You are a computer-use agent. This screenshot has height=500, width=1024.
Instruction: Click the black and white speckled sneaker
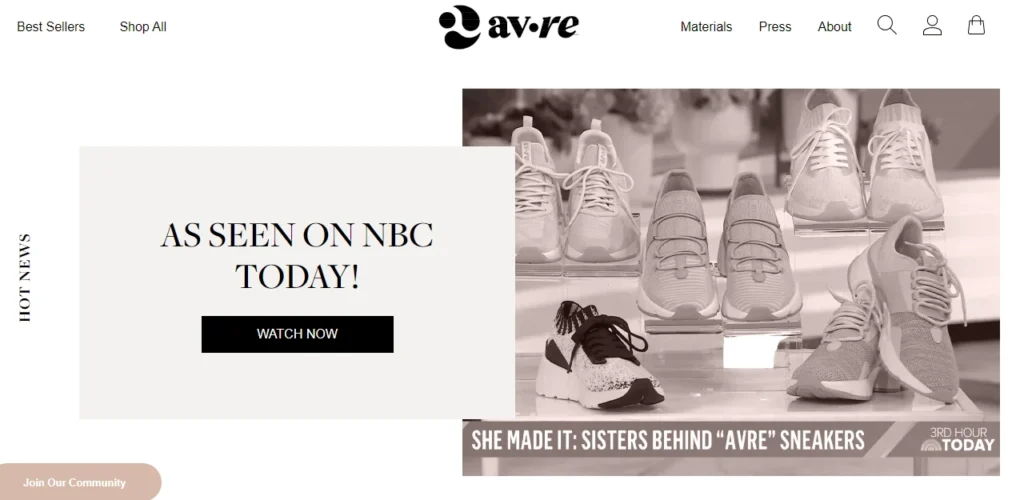599,356
